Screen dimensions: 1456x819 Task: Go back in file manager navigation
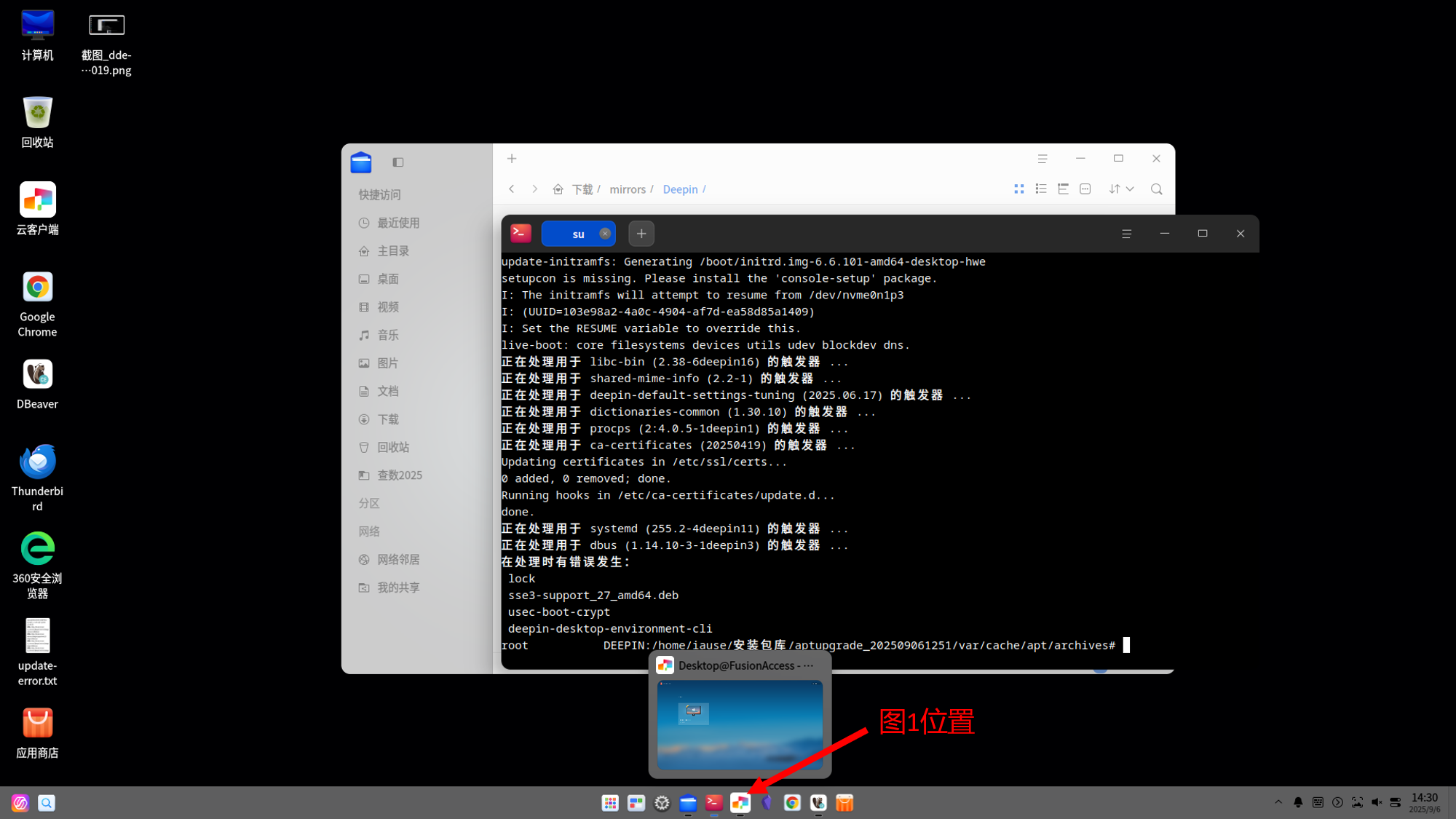pyautogui.click(x=512, y=189)
